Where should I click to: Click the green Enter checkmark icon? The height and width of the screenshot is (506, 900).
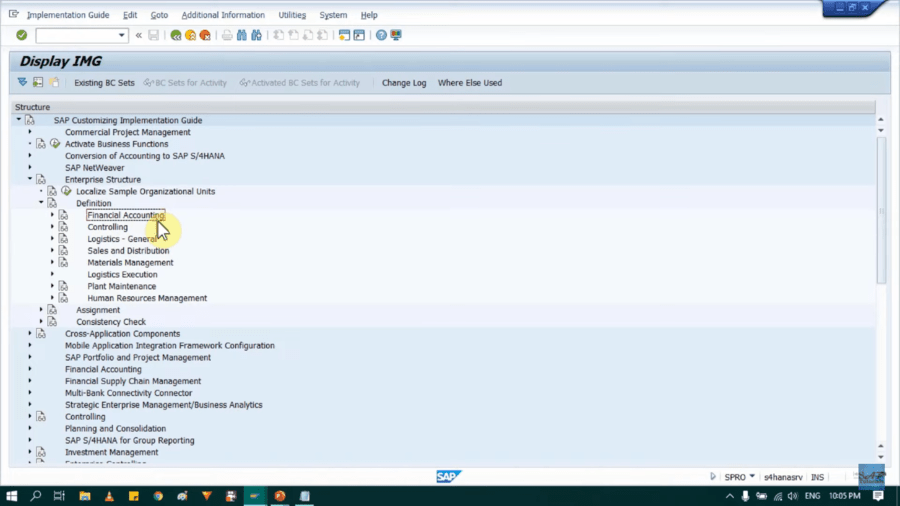[22, 35]
